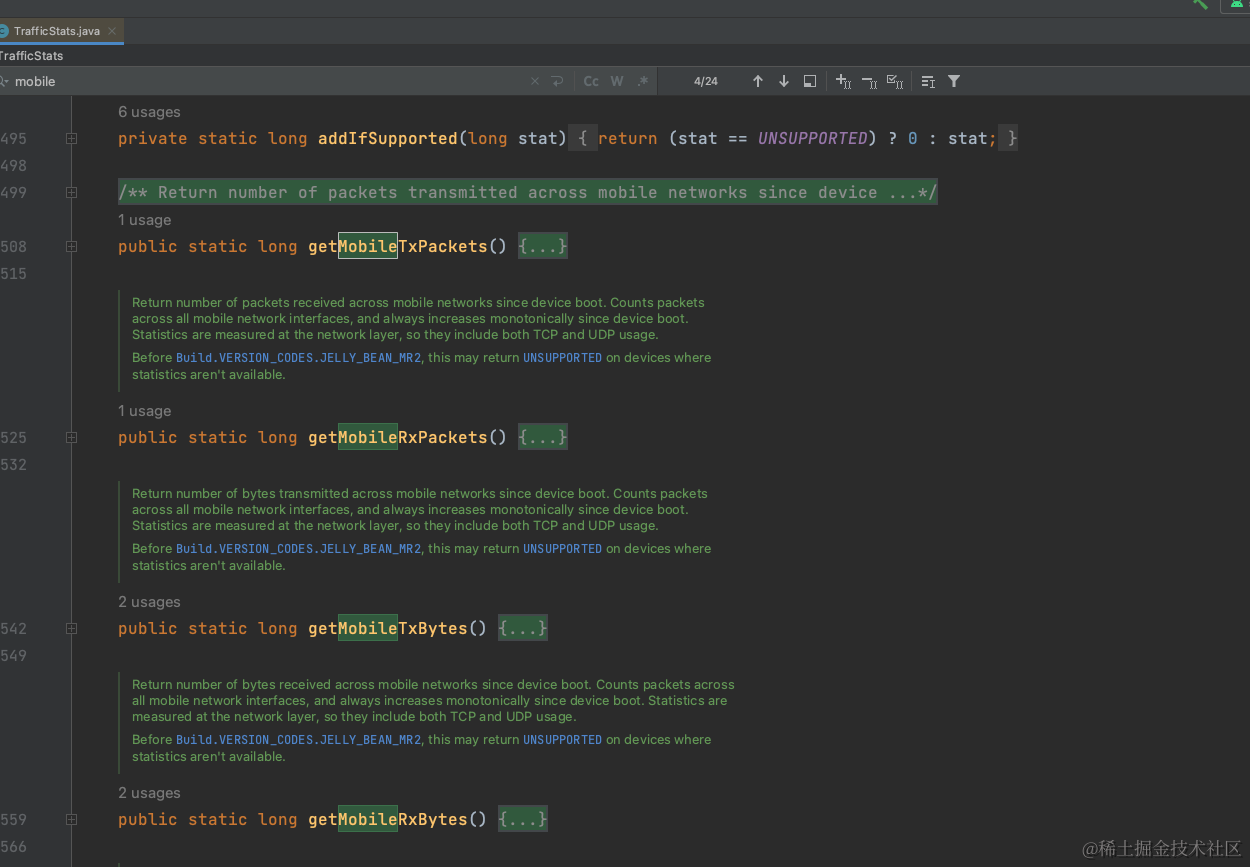The width and height of the screenshot is (1250, 867).
Task: Show '2 usages' above getMobileTxBytes
Action: click(x=149, y=602)
